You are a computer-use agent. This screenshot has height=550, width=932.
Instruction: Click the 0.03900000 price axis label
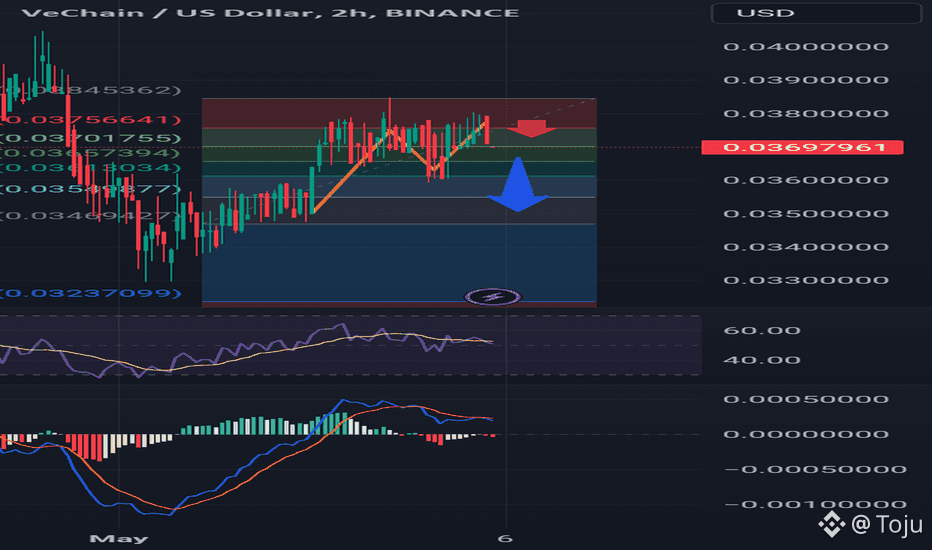click(806, 80)
